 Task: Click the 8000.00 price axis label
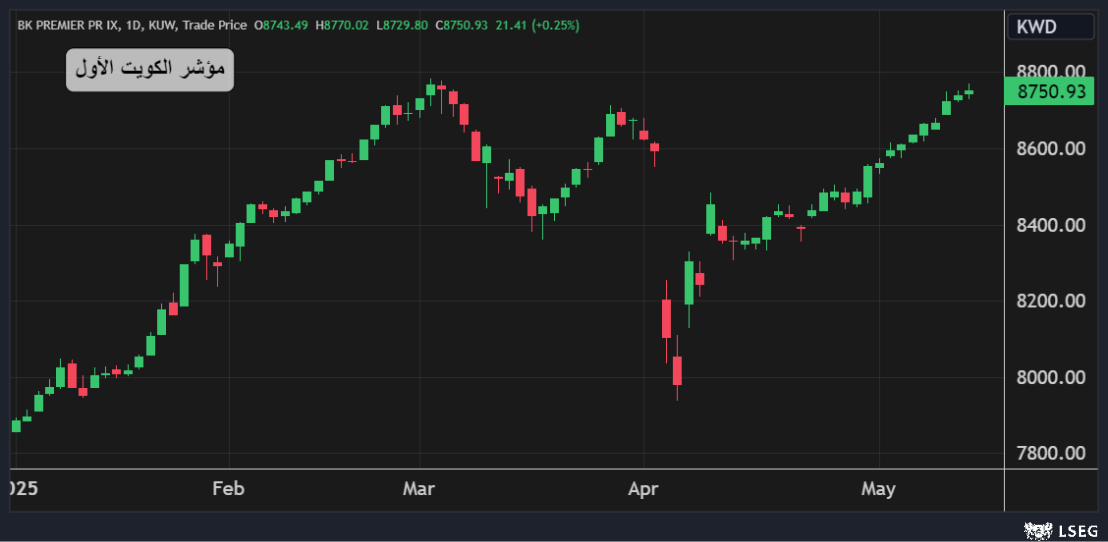(1051, 377)
